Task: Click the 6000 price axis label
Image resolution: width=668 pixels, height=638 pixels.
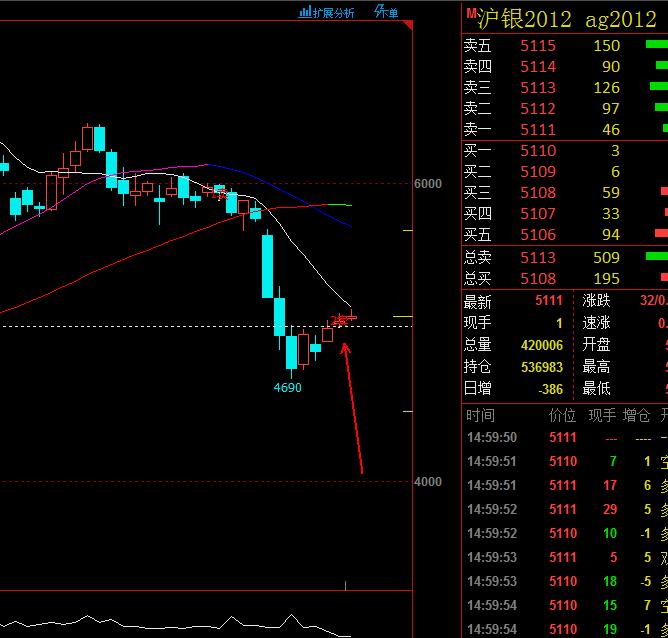Action: (x=428, y=184)
